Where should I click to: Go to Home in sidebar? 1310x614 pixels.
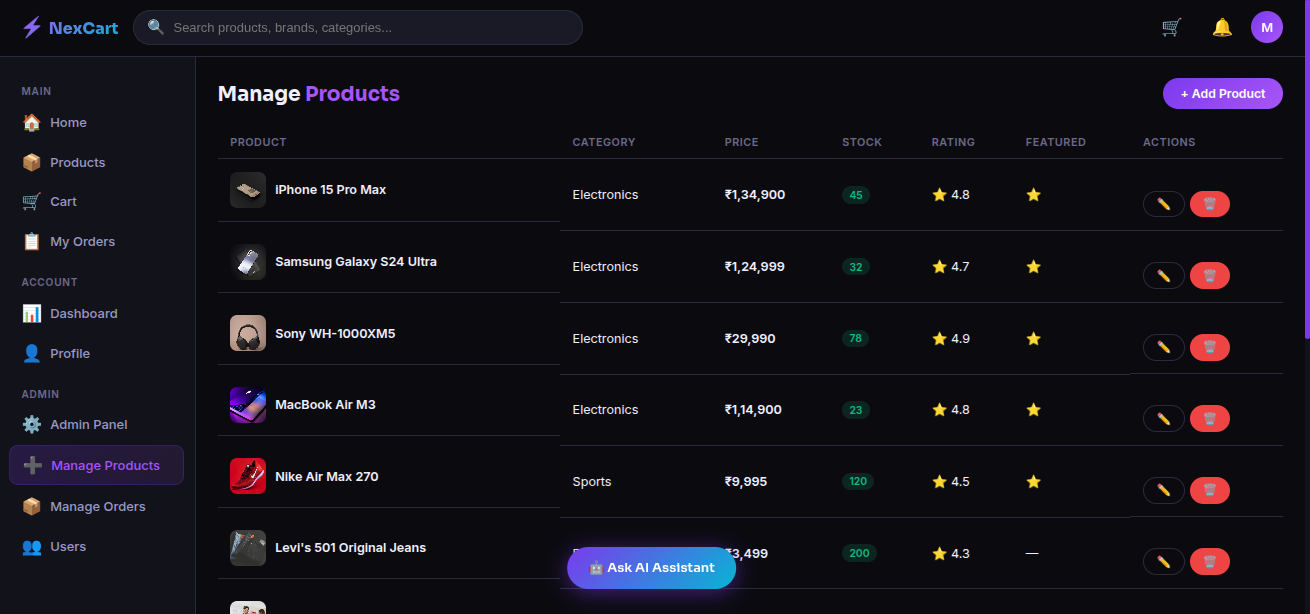97,123
